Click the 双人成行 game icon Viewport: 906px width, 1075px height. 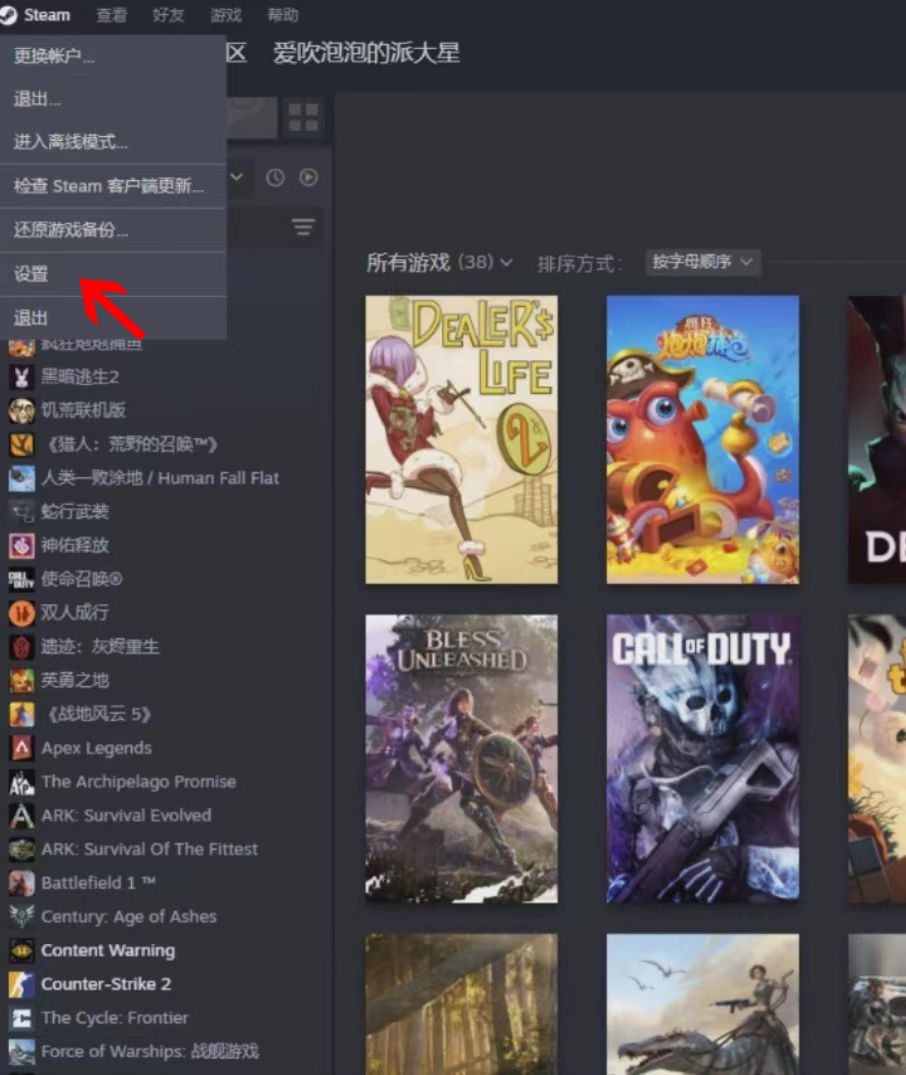pos(21,612)
